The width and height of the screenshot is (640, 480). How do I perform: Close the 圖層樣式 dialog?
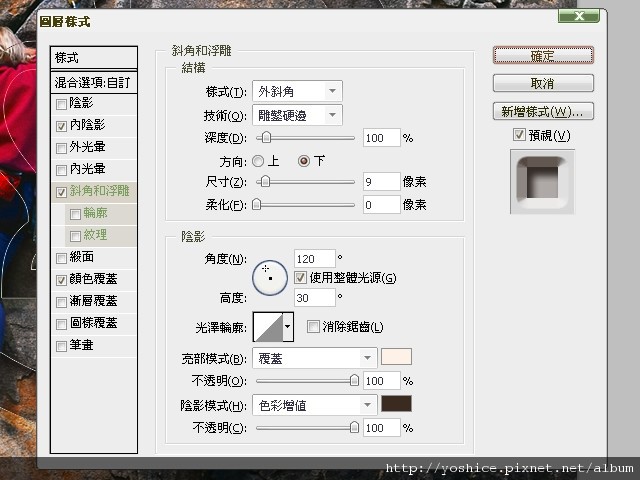coord(579,16)
